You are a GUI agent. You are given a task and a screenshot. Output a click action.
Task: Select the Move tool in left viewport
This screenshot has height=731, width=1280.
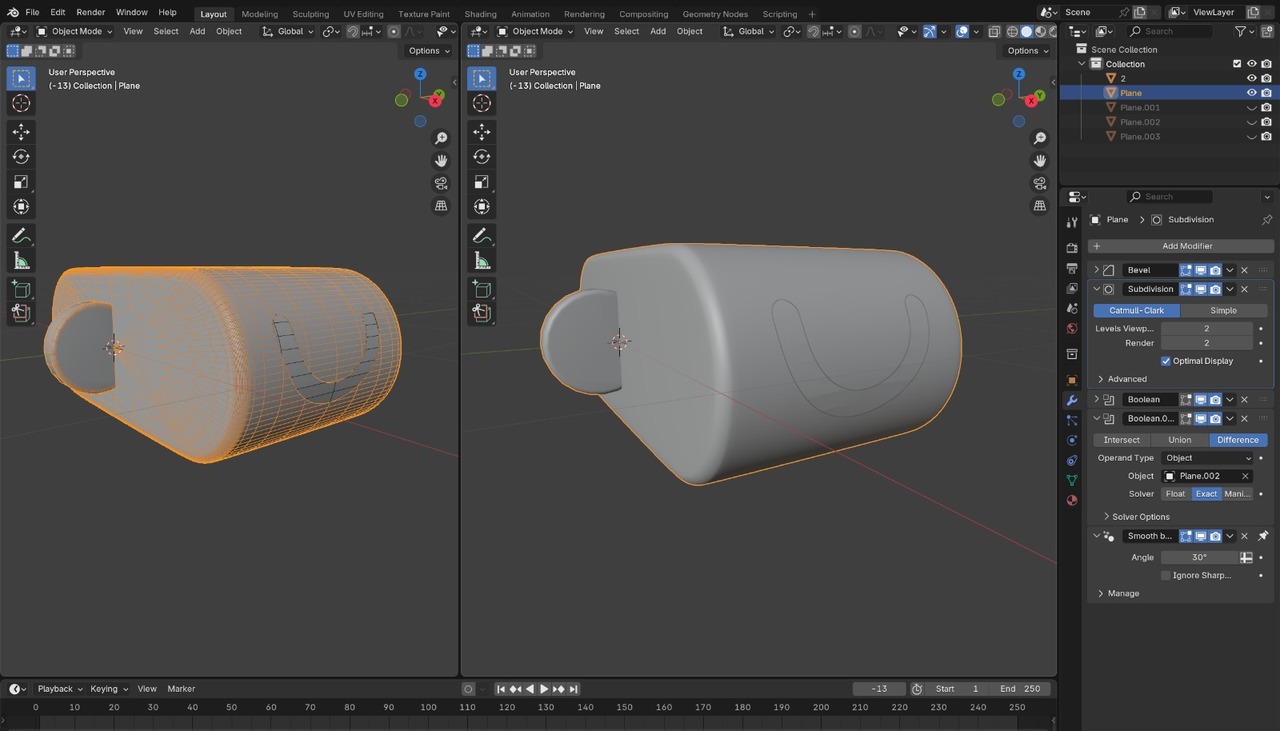coord(21,132)
